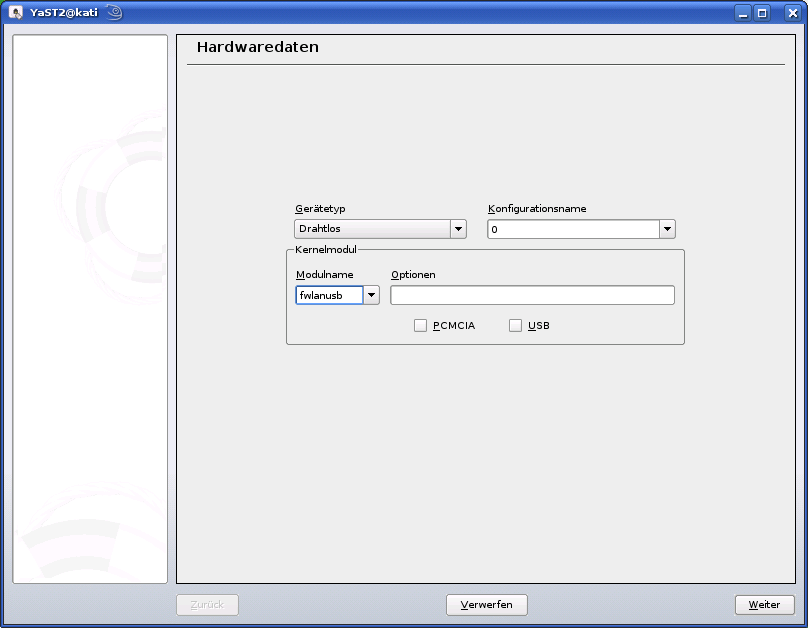Image resolution: width=808 pixels, height=628 pixels.
Task: Click the Weiter button
Action: coord(765,605)
